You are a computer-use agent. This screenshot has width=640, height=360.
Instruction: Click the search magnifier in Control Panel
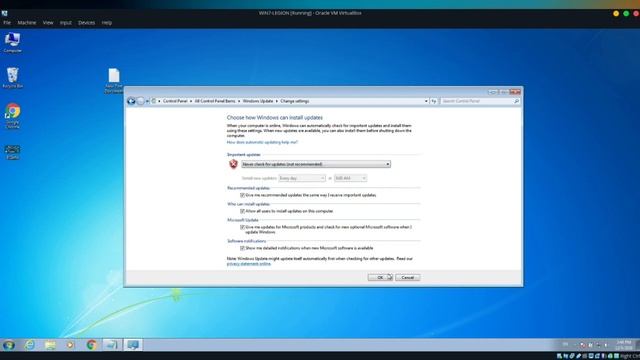tap(516, 101)
